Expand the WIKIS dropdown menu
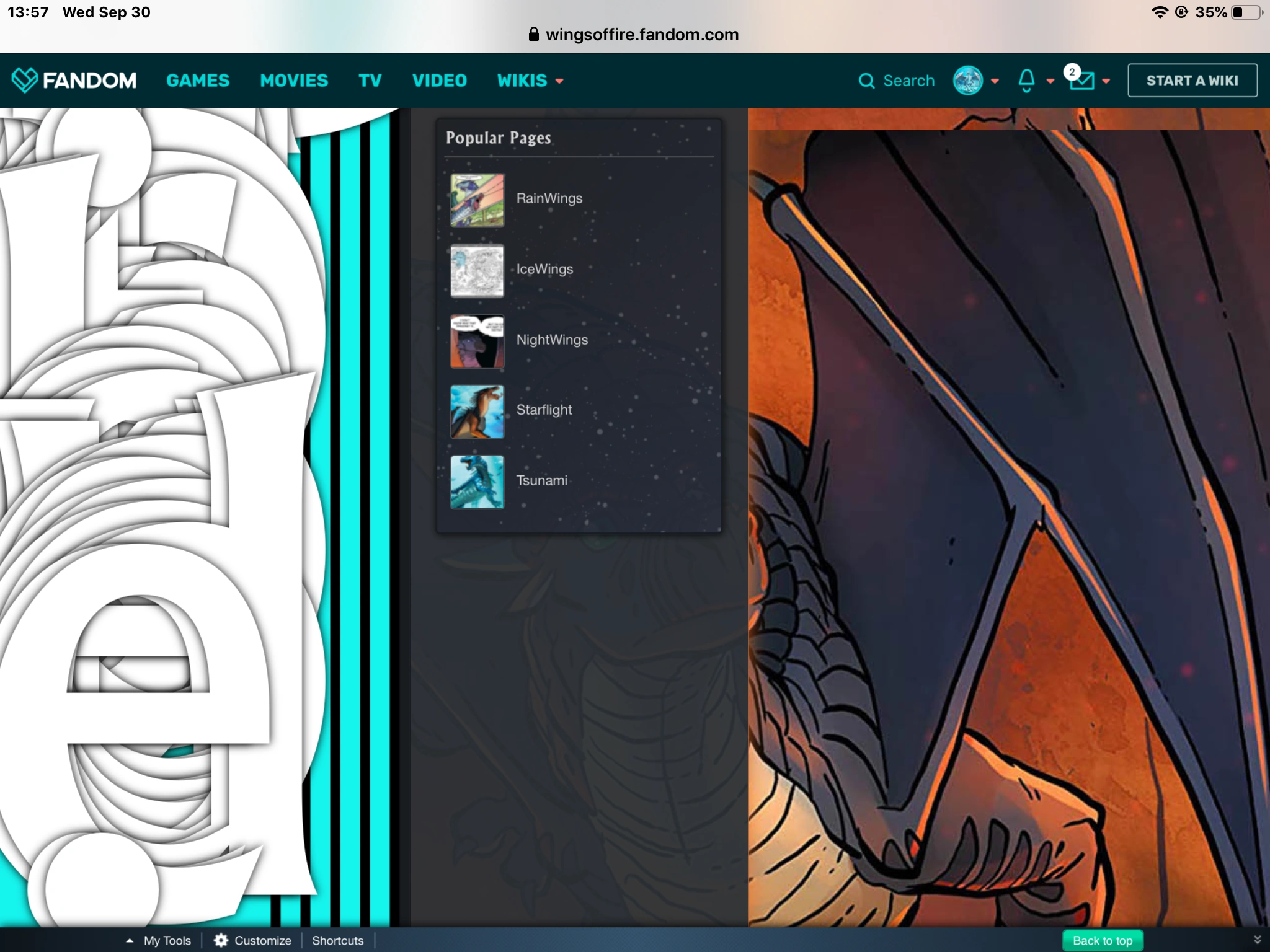1270x952 pixels. click(x=530, y=81)
